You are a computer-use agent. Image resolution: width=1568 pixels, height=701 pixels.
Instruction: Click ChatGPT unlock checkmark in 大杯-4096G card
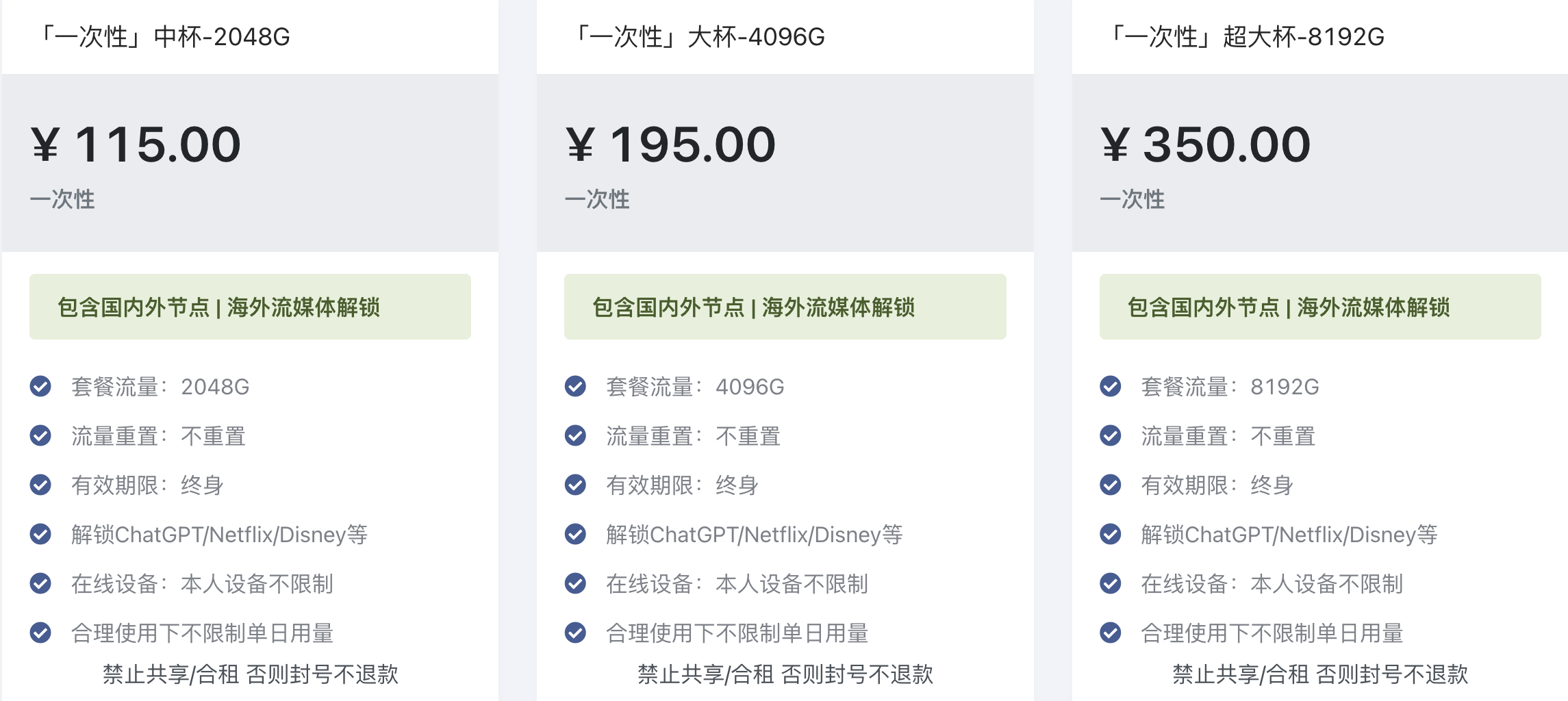(575, 535)
